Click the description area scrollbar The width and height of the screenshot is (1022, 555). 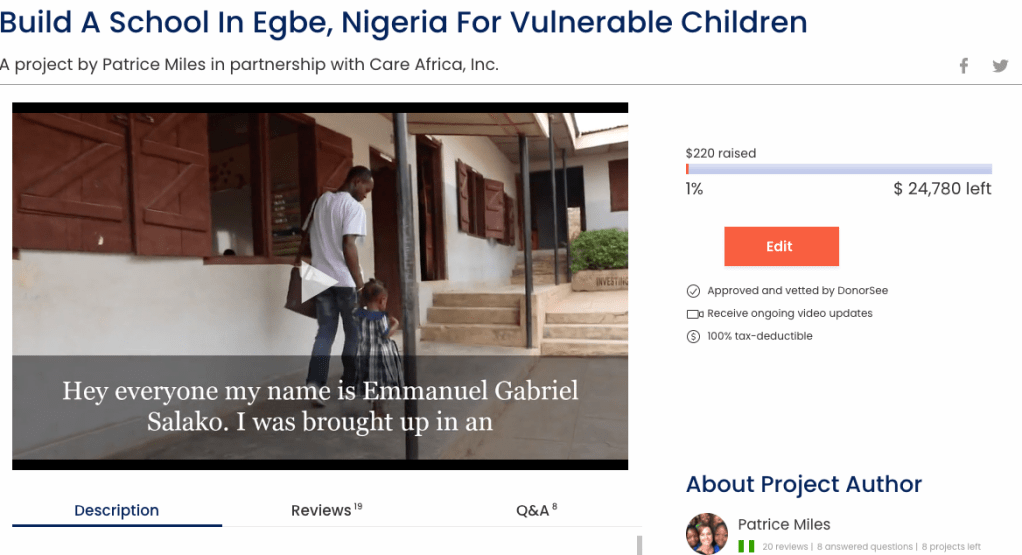pyautogui.click(x=639, y=544)
